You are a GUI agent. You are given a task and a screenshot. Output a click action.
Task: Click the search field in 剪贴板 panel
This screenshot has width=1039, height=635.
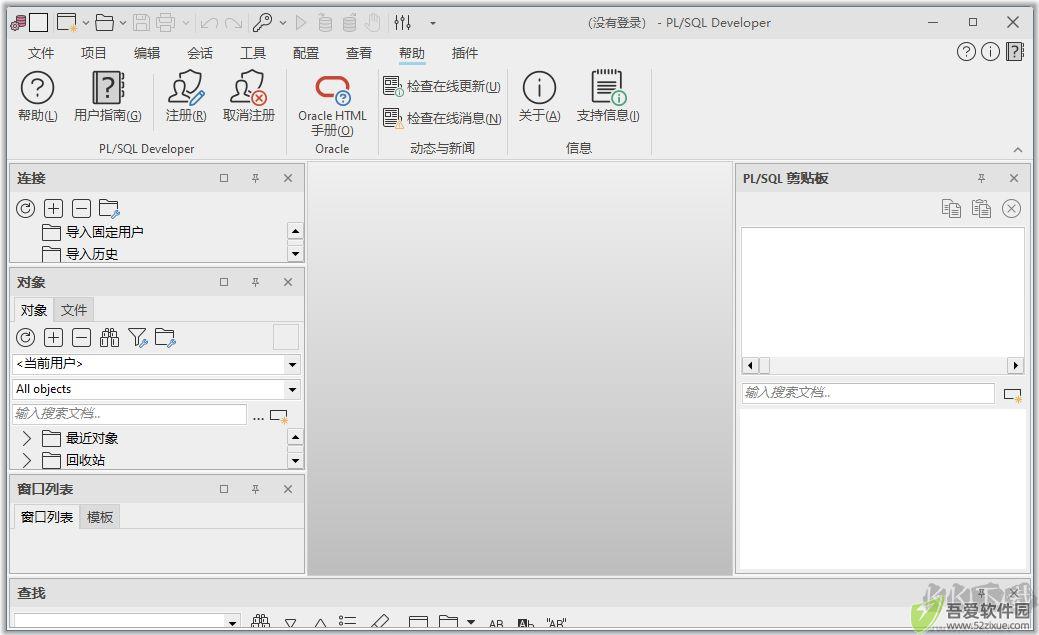point(868,393)
